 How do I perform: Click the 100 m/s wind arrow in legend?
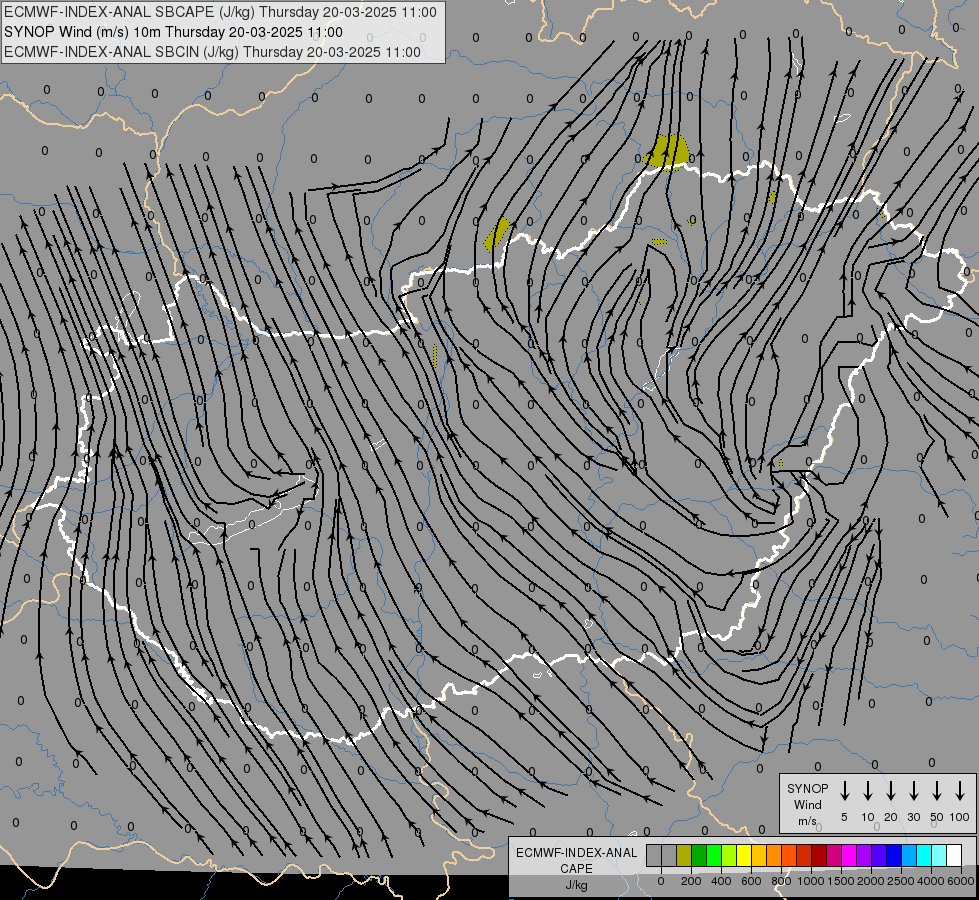(960, 791)
